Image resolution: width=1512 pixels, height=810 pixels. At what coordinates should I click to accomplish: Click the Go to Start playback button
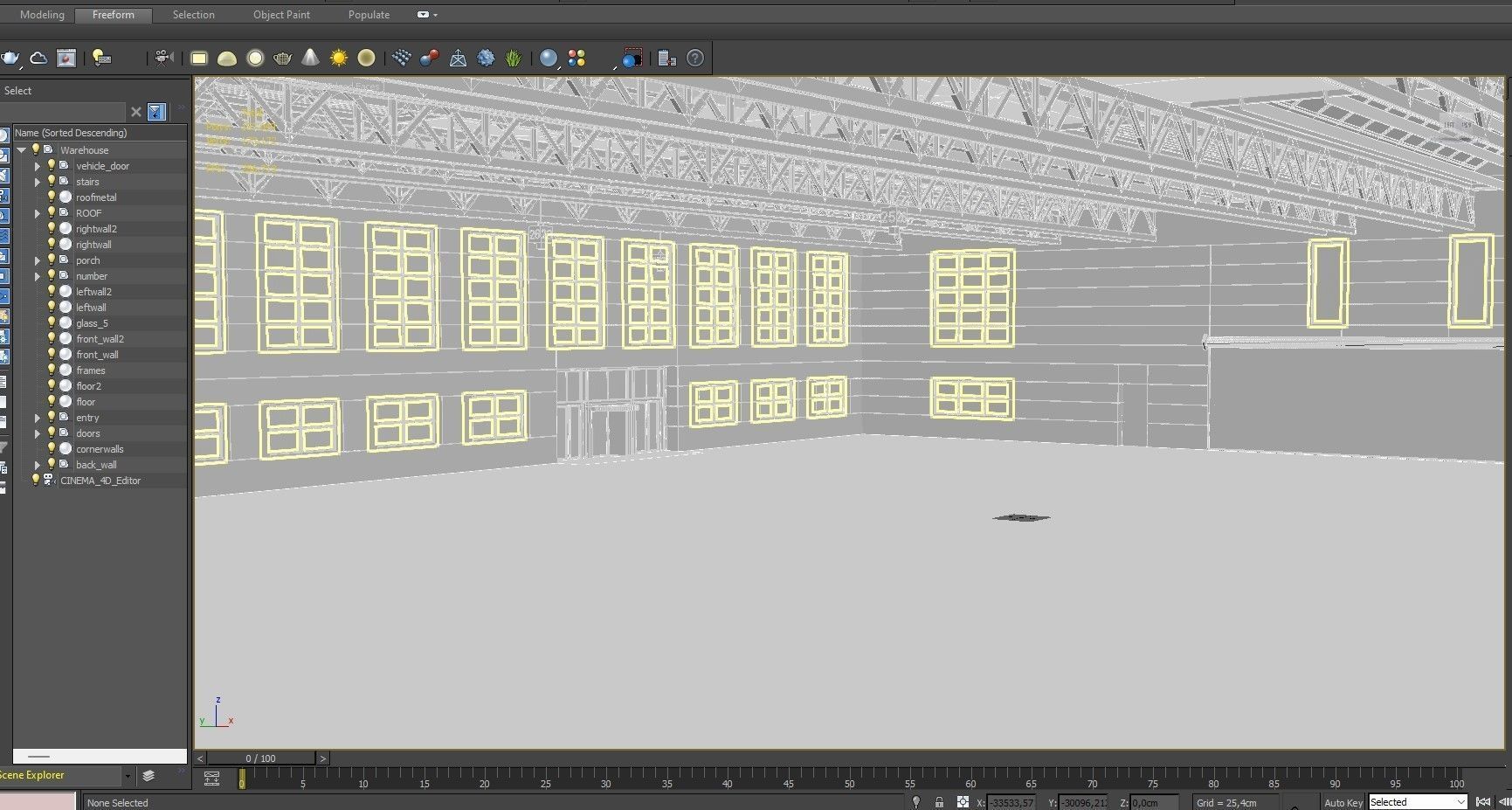coord(1483,802)
